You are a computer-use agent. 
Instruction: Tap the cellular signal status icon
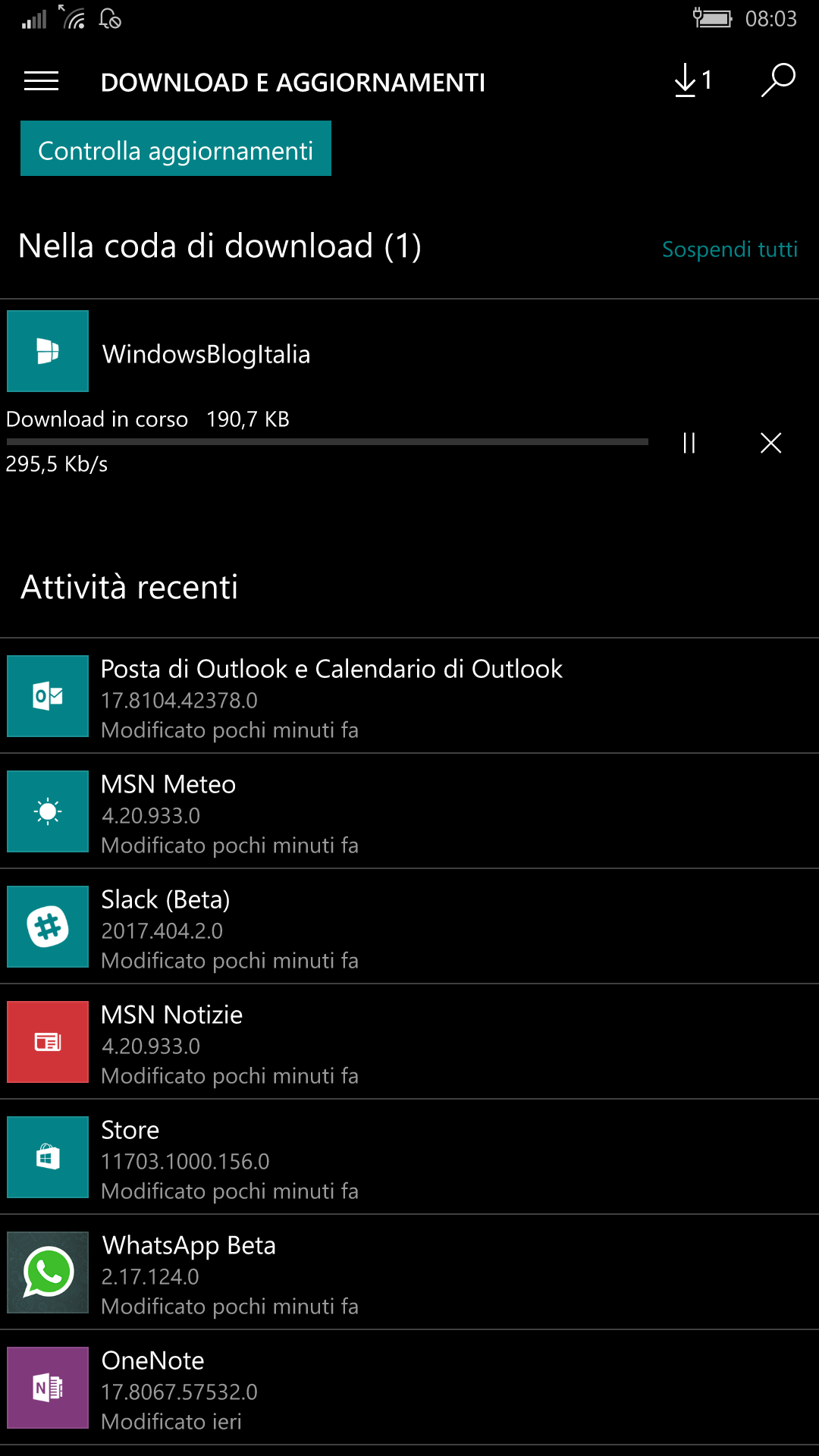34,18
